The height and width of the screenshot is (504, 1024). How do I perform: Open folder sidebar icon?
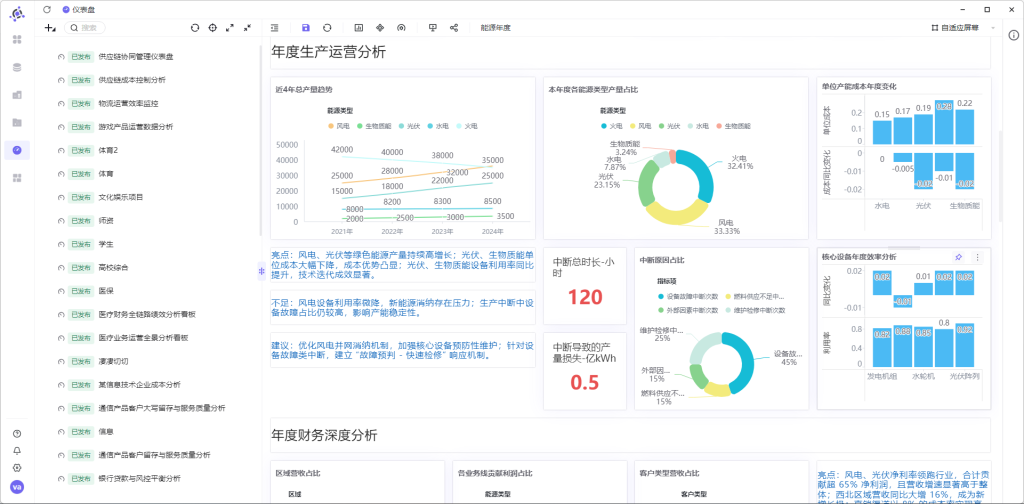coord(17,122)
